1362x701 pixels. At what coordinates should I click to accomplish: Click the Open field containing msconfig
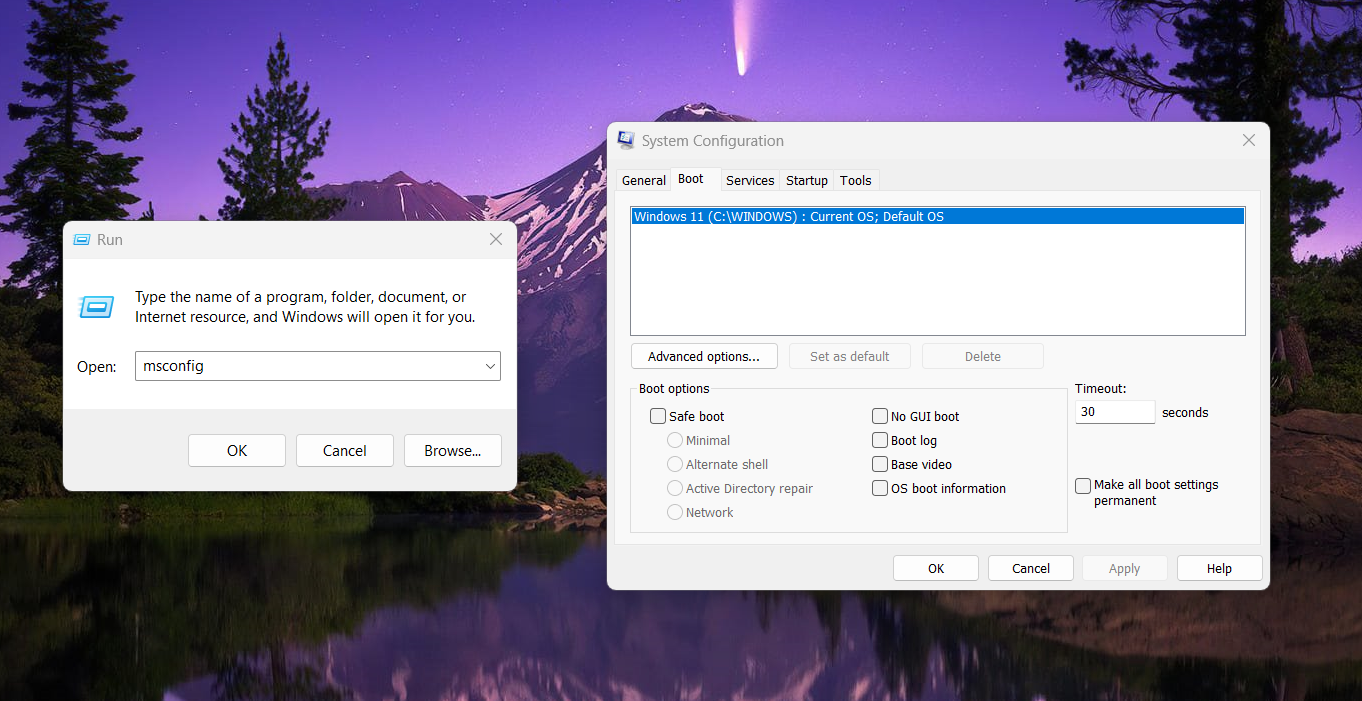318,366
